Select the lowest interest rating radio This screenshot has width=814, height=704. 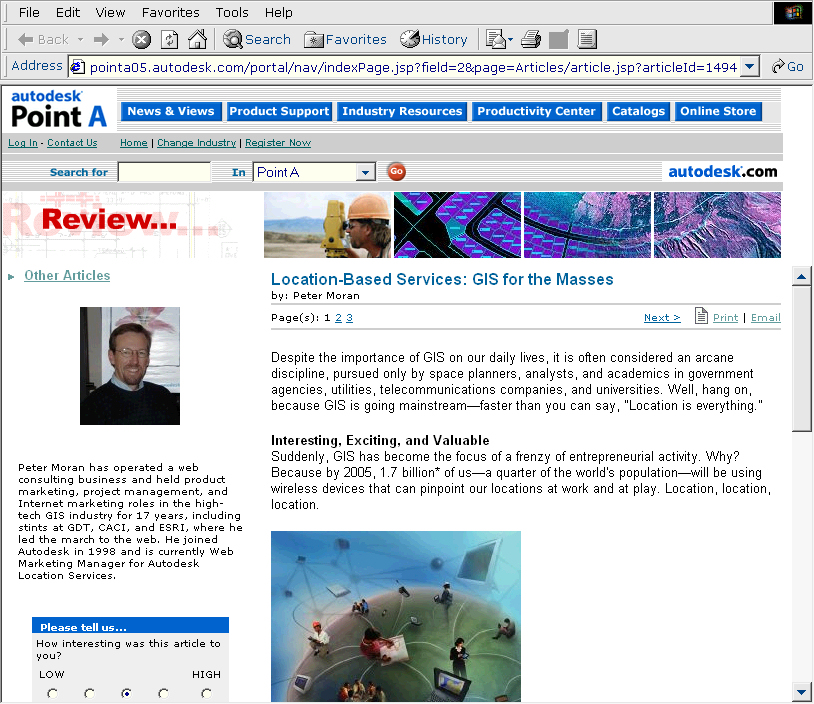point(52,693)
